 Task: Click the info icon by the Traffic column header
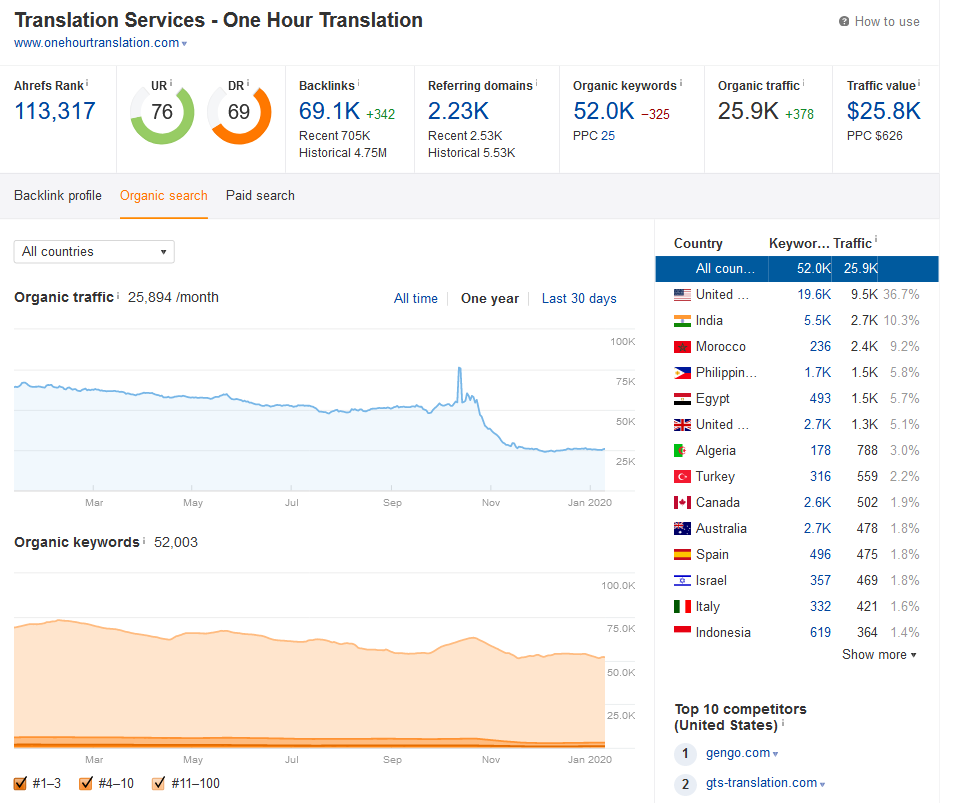click(x=876, y=240)
